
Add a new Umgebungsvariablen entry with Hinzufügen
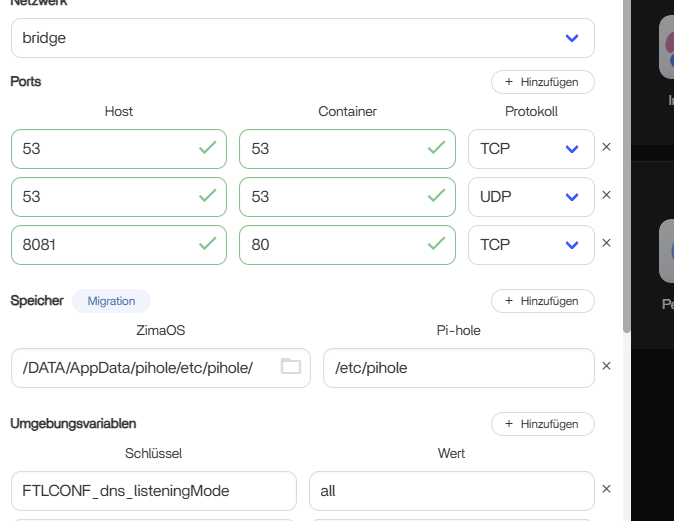(542, 424)
